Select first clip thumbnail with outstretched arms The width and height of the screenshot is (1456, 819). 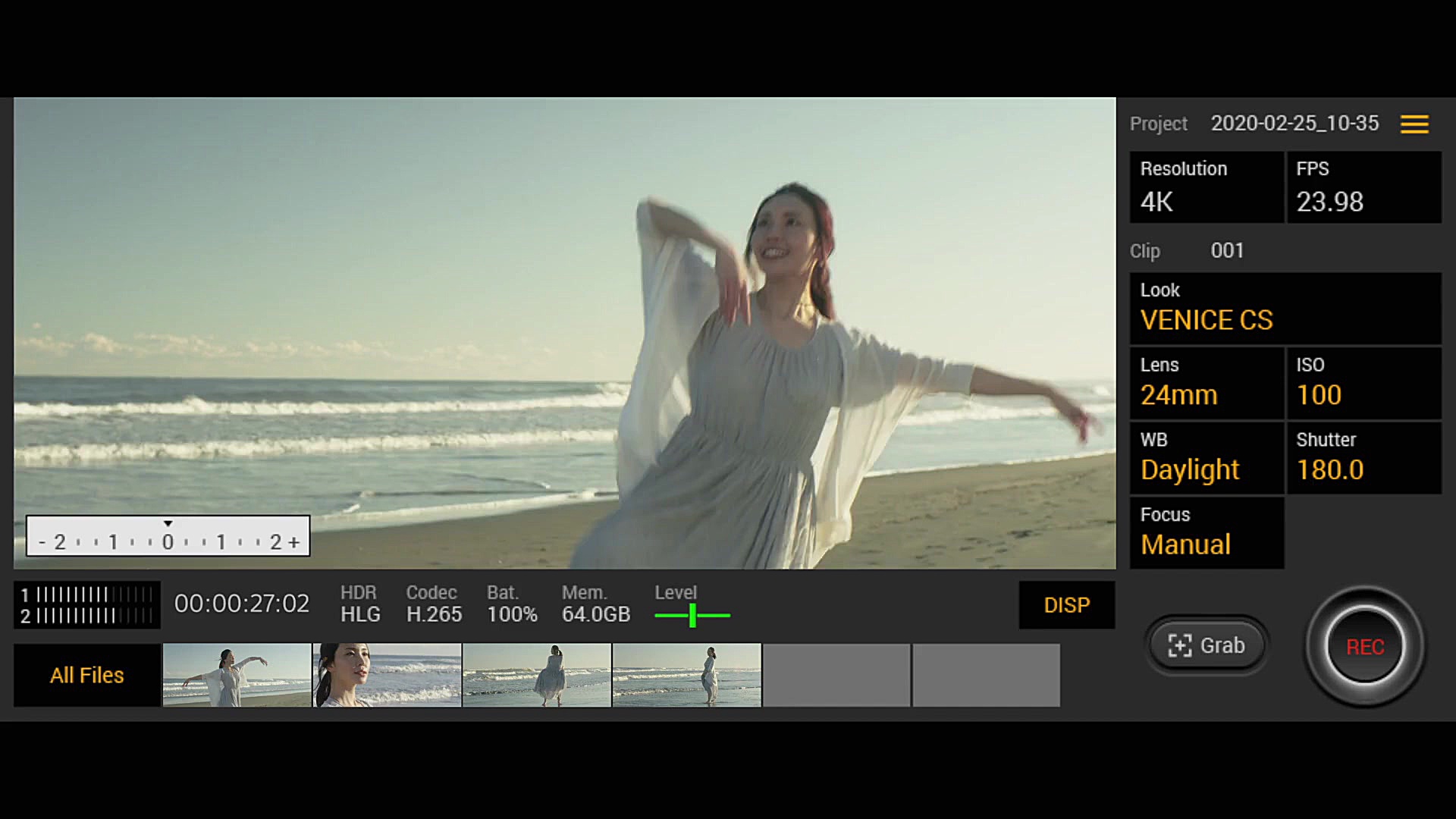point(237,675)
